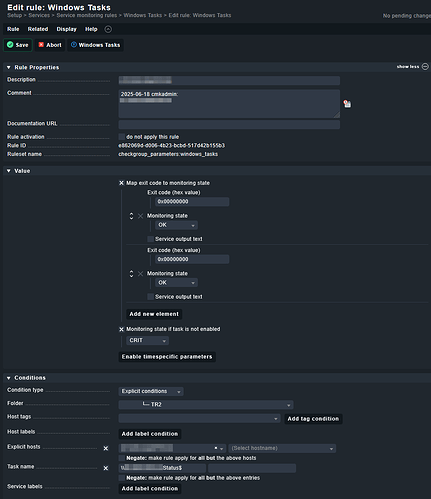Click the collapse menu arrow icon next to Help
This screenshot has height=499, width=431.
[x=108, y=29]
